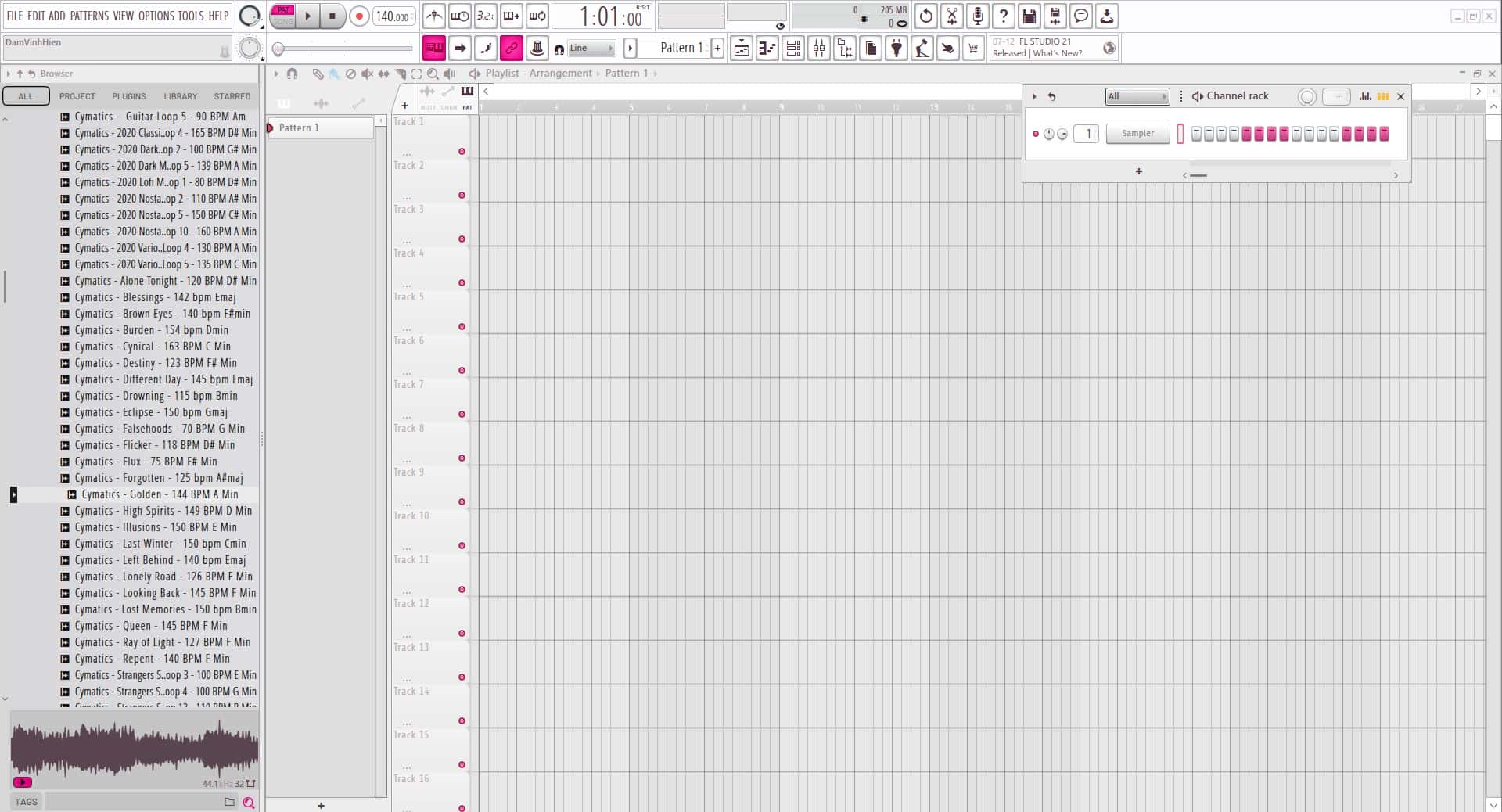
Task: Add a new pattern with plus button
Action: pos(717,49)
